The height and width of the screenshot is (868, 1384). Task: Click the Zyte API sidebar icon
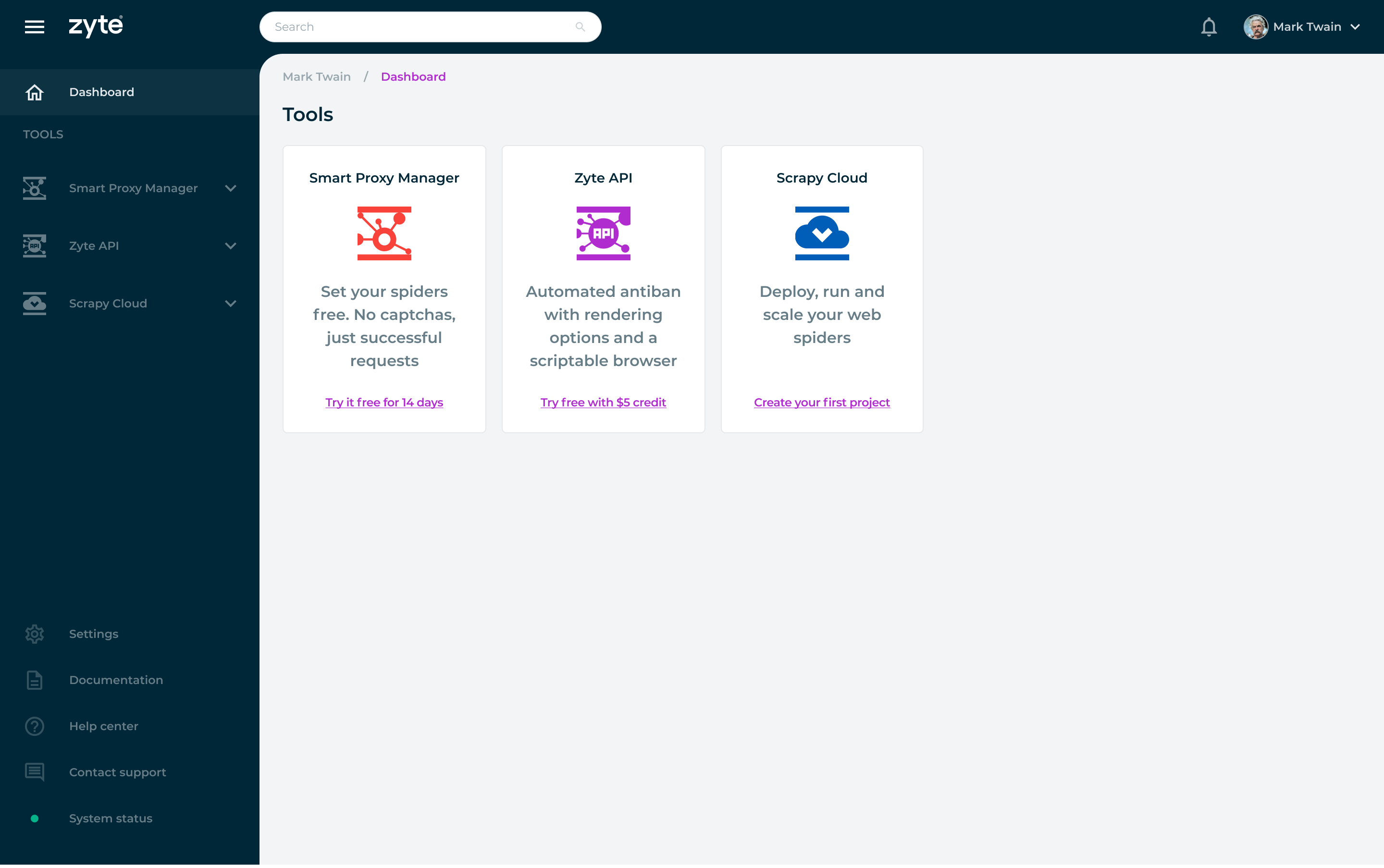tap(35, 246)
